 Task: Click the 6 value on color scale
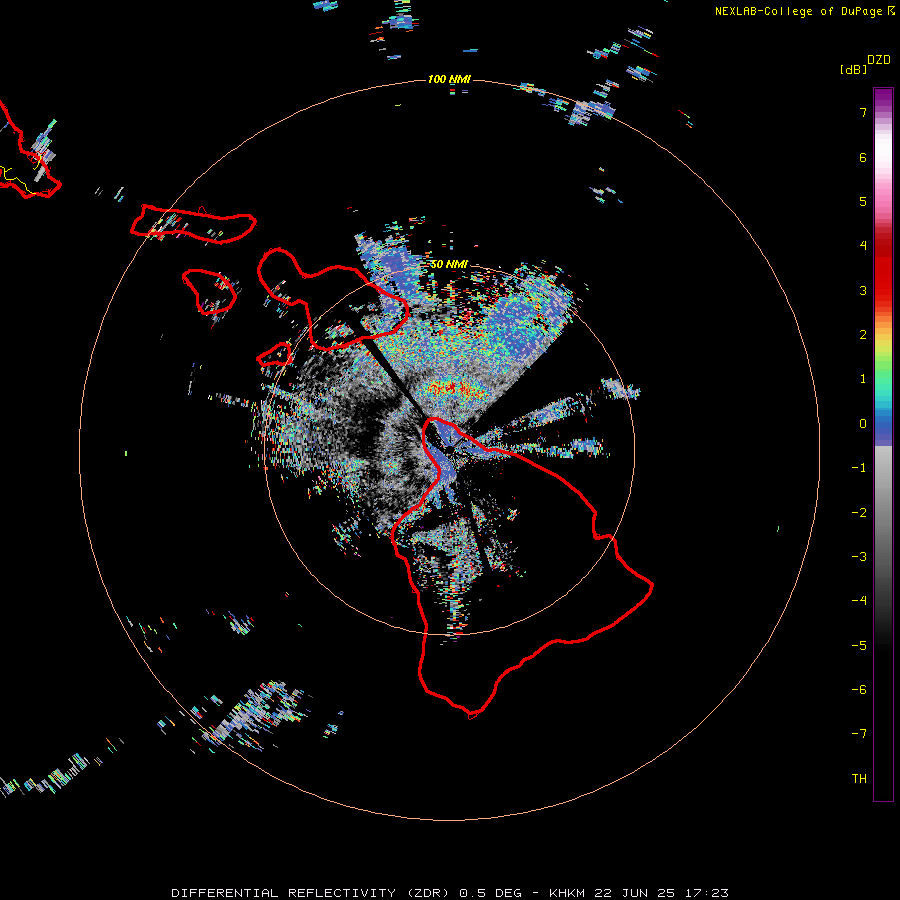coord(863,157)
